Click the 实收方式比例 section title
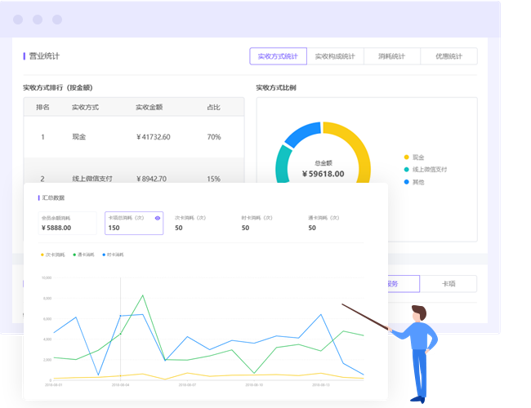 276,88
